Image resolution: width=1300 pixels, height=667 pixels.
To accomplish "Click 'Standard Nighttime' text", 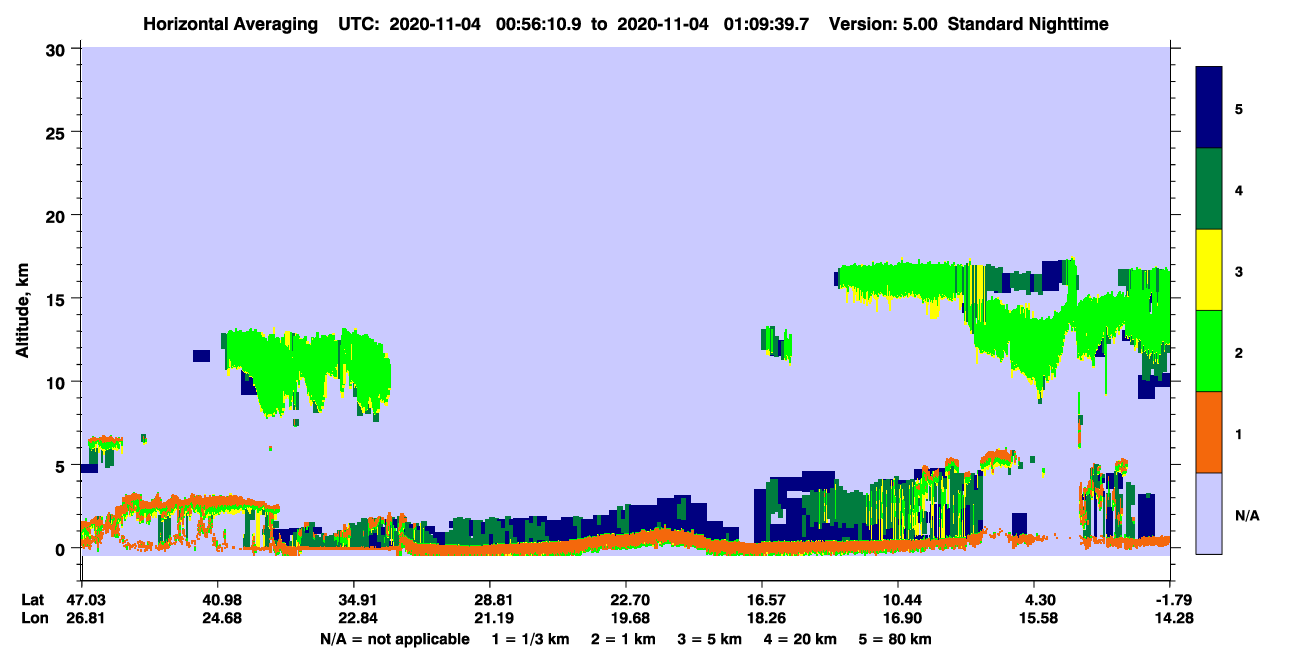I will [1028, 24].
